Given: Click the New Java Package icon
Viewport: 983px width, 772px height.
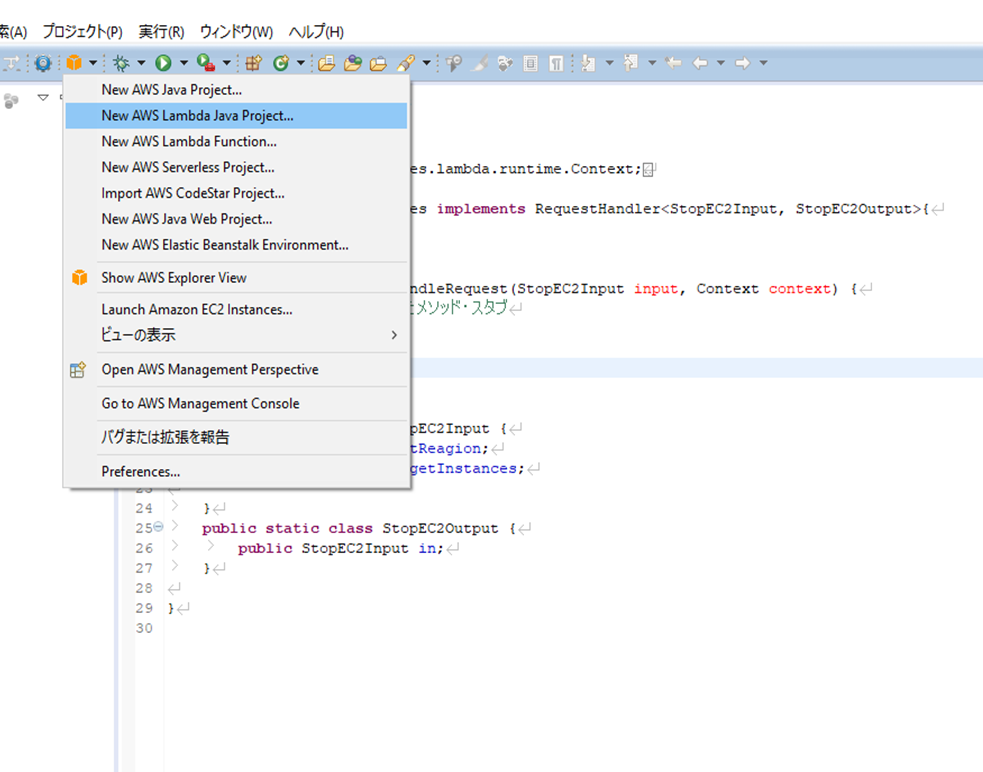Looking at the screenshot, I should coord(253,63).
